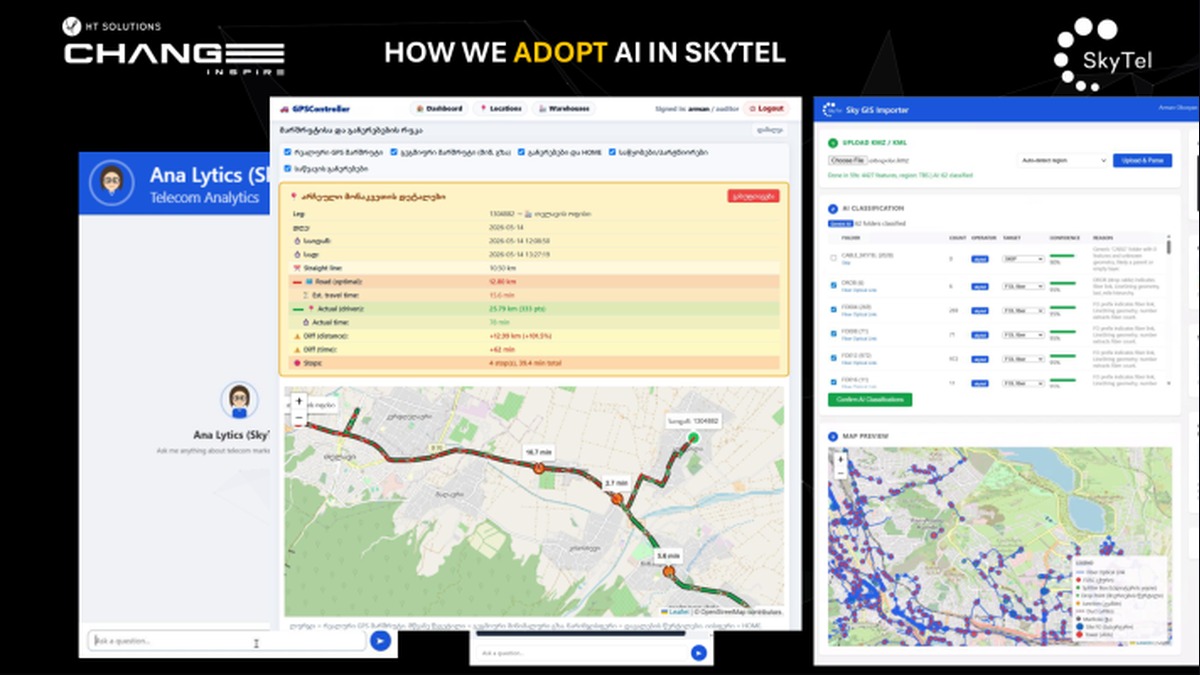Screen dimensions: 1200x675
Task: Click the Ana Lytics center avatar
Action: (239, 400)
